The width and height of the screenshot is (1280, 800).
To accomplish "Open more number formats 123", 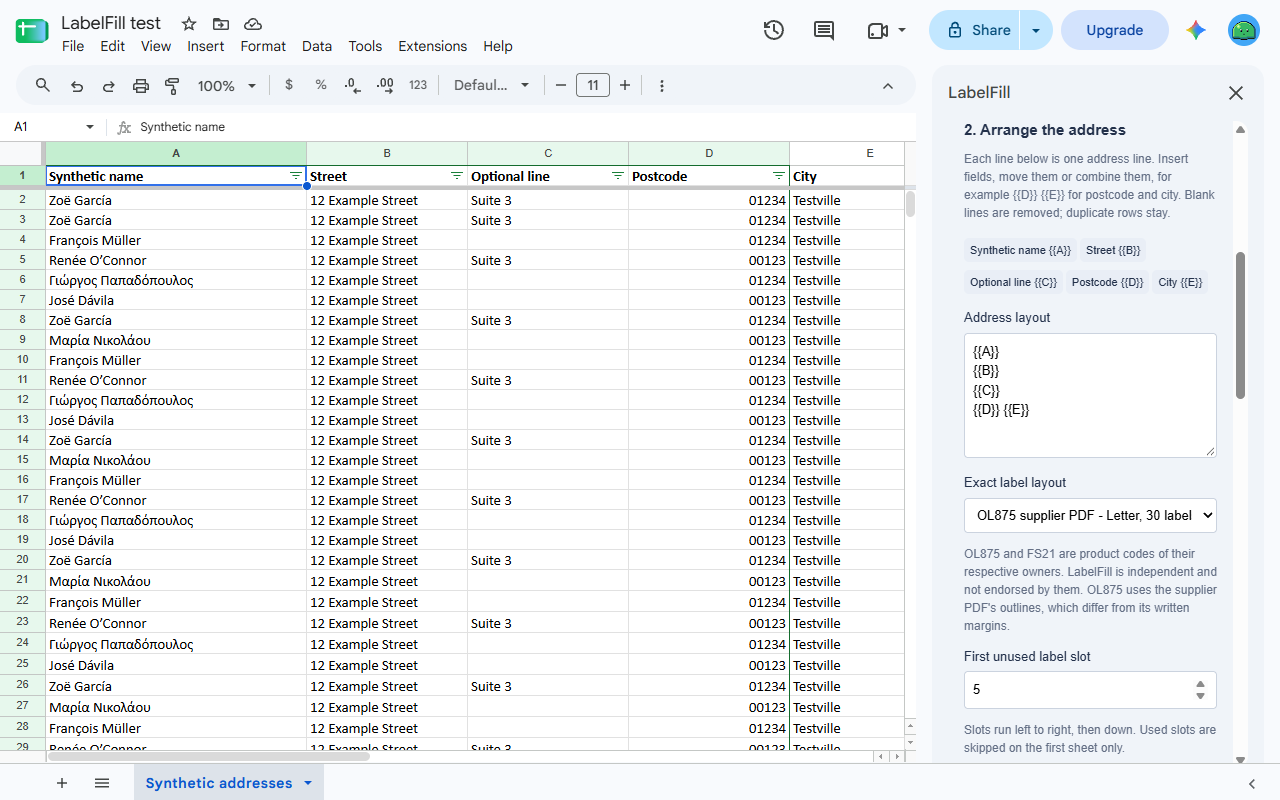I will [x=418, y=85].
